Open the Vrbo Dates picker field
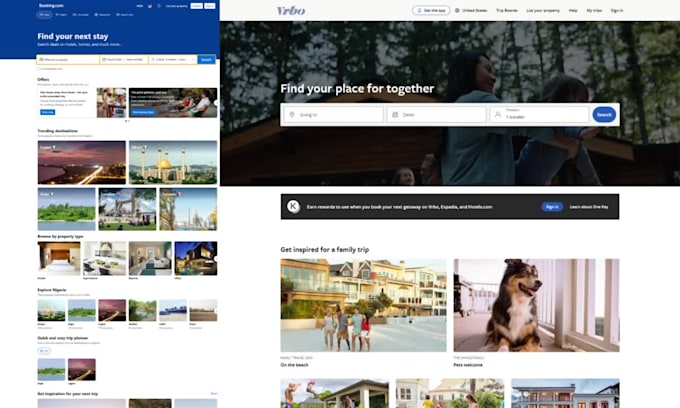The width and height of the screenshot is (680, 408). click(x=437, y=114)
